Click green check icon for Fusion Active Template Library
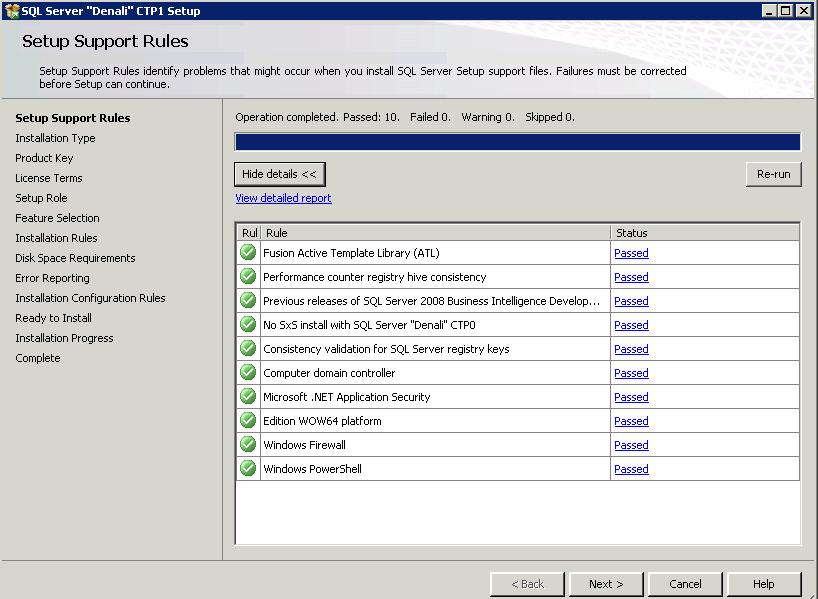This screenshot has width=818, height=599. click(248, 253)
